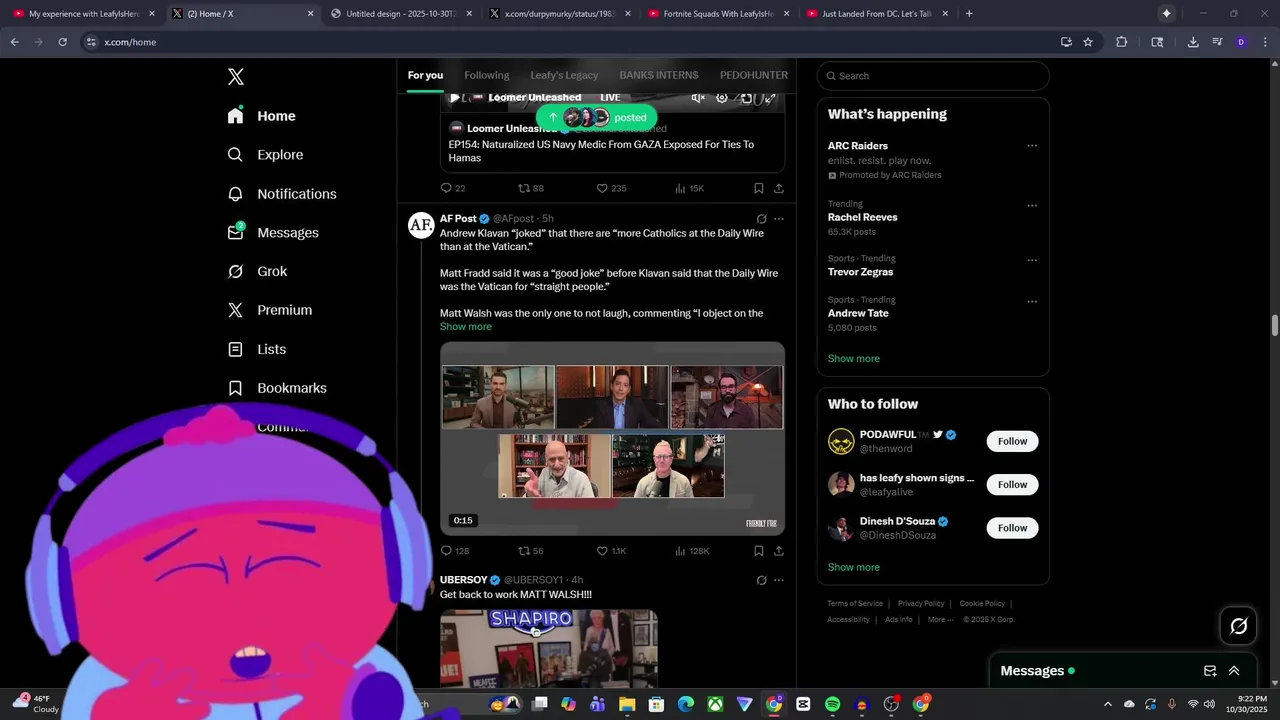Open options for the Trevor Zegras trend
1280x720 pixels.
pos(1032,260)
